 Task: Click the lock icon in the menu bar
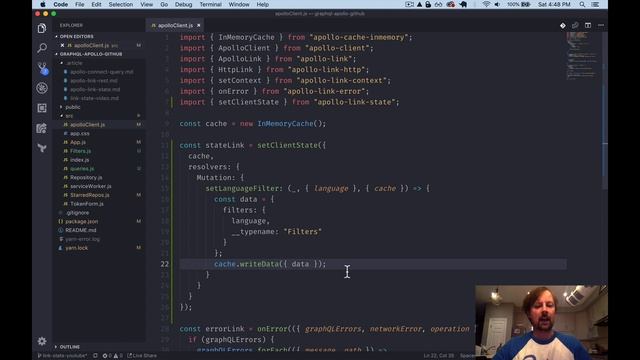428,4
